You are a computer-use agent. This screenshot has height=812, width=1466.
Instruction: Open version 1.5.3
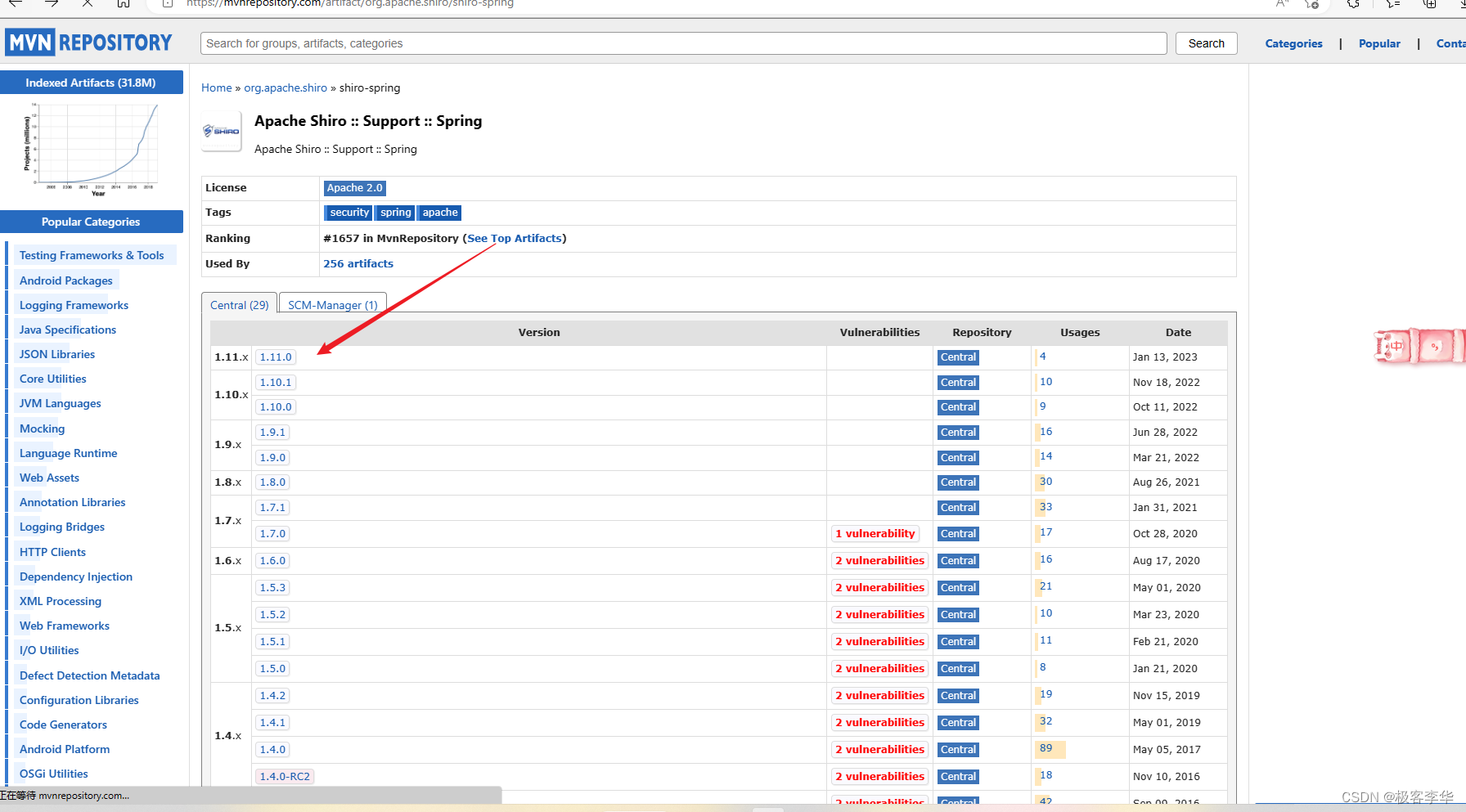272,588
